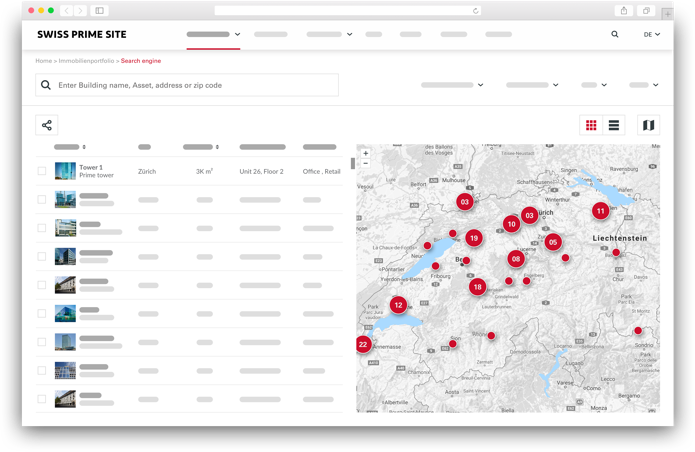Image resolution: width=695 pixels, height=452 pixels.
Task: Open the site search magnifier in header
Action: coord(615,34)
